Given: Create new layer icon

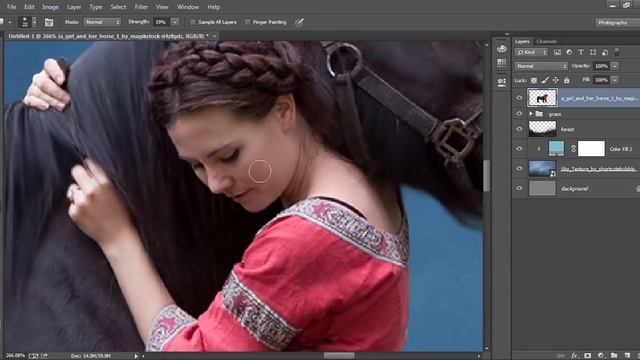Looking at the screenshot, I should 627,356.
